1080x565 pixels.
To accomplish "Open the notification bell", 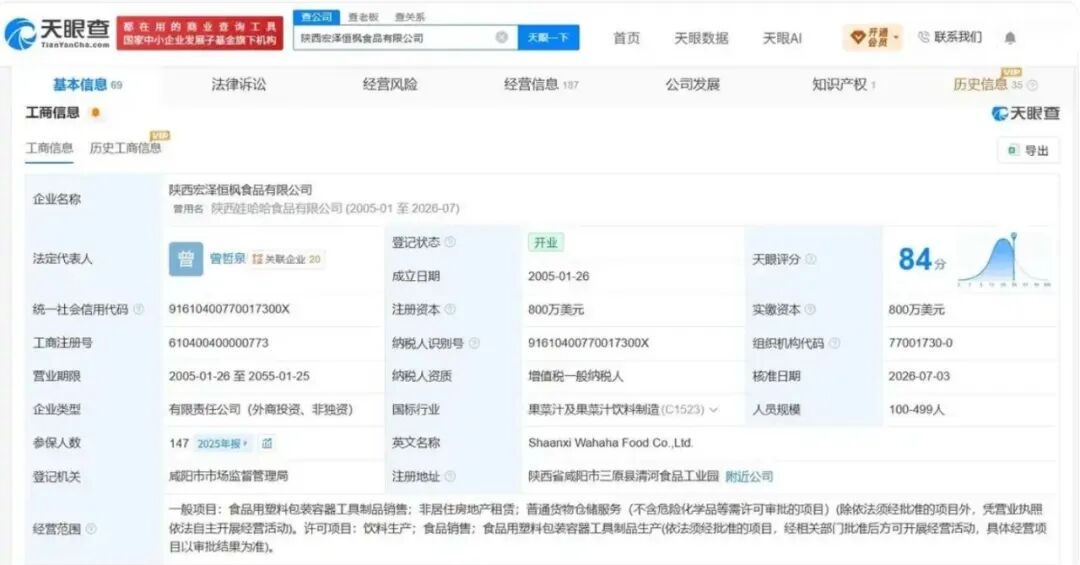I will point(1010,38).
